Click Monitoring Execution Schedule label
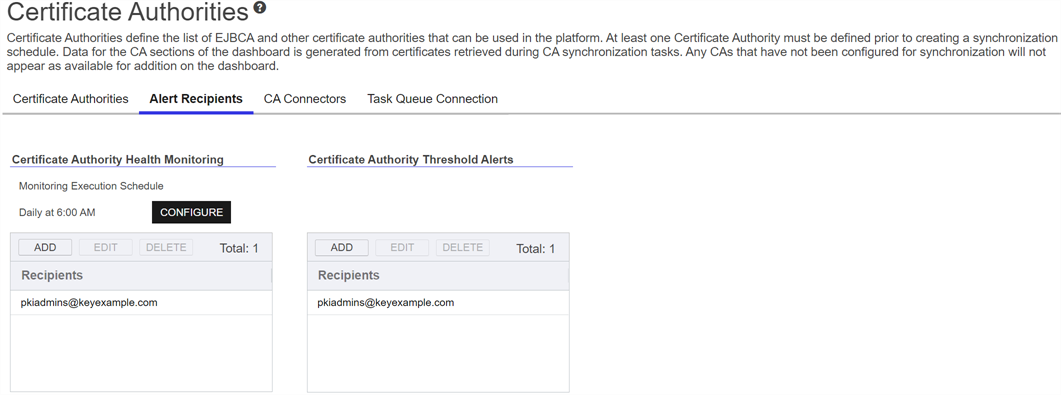This screenshot has width=1061, height=395. coord(91,186)
